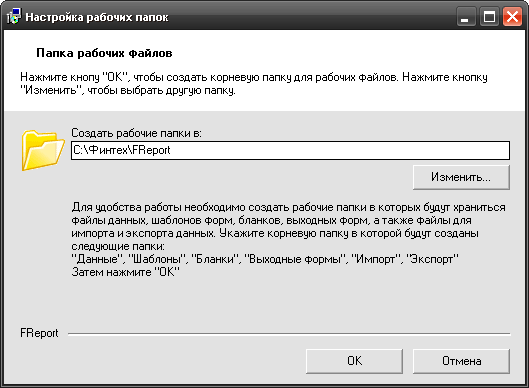The image size is (529, 388).
Task: Cancel setup with the Отмена button
Action: pyautogui.click(x=461, y=361)
